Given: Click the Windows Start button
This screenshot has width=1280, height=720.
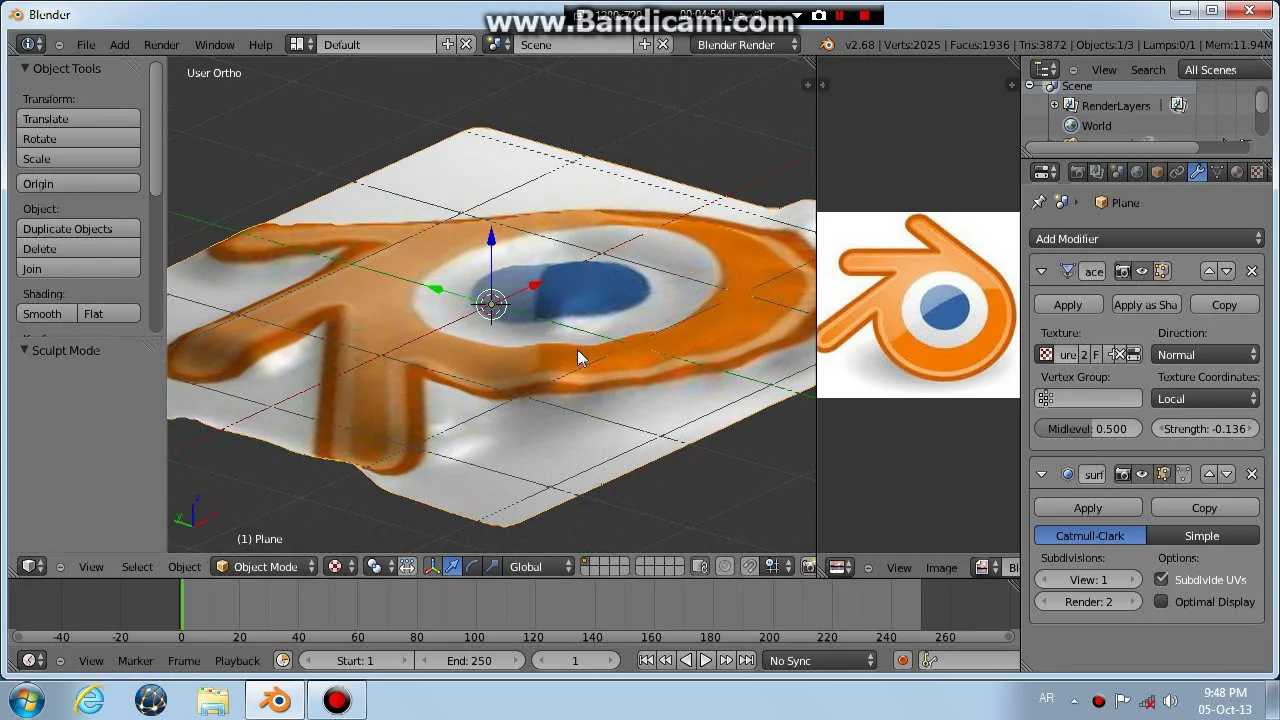Looking at the screenshot, I should [27, 700].
